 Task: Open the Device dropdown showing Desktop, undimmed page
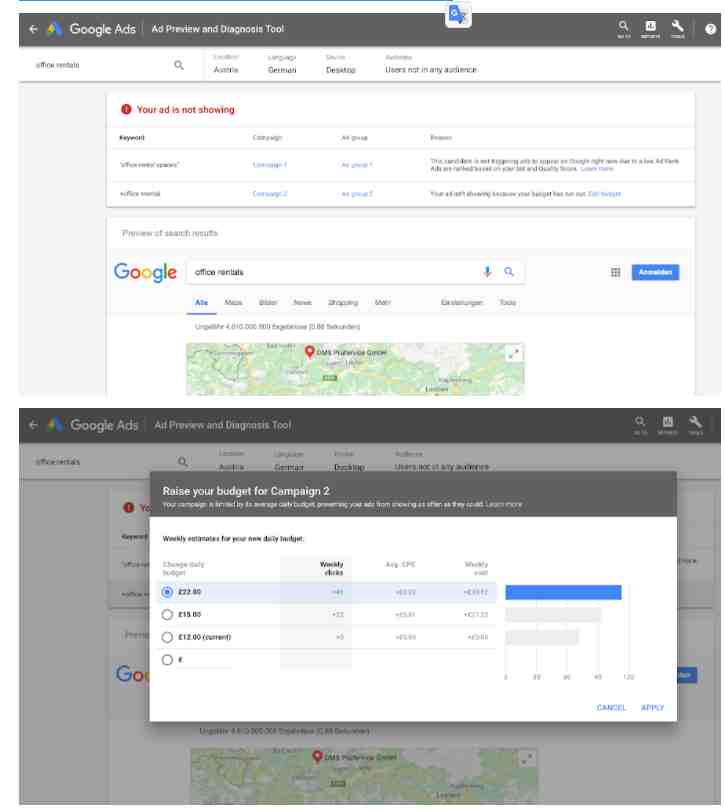point(341,64)
